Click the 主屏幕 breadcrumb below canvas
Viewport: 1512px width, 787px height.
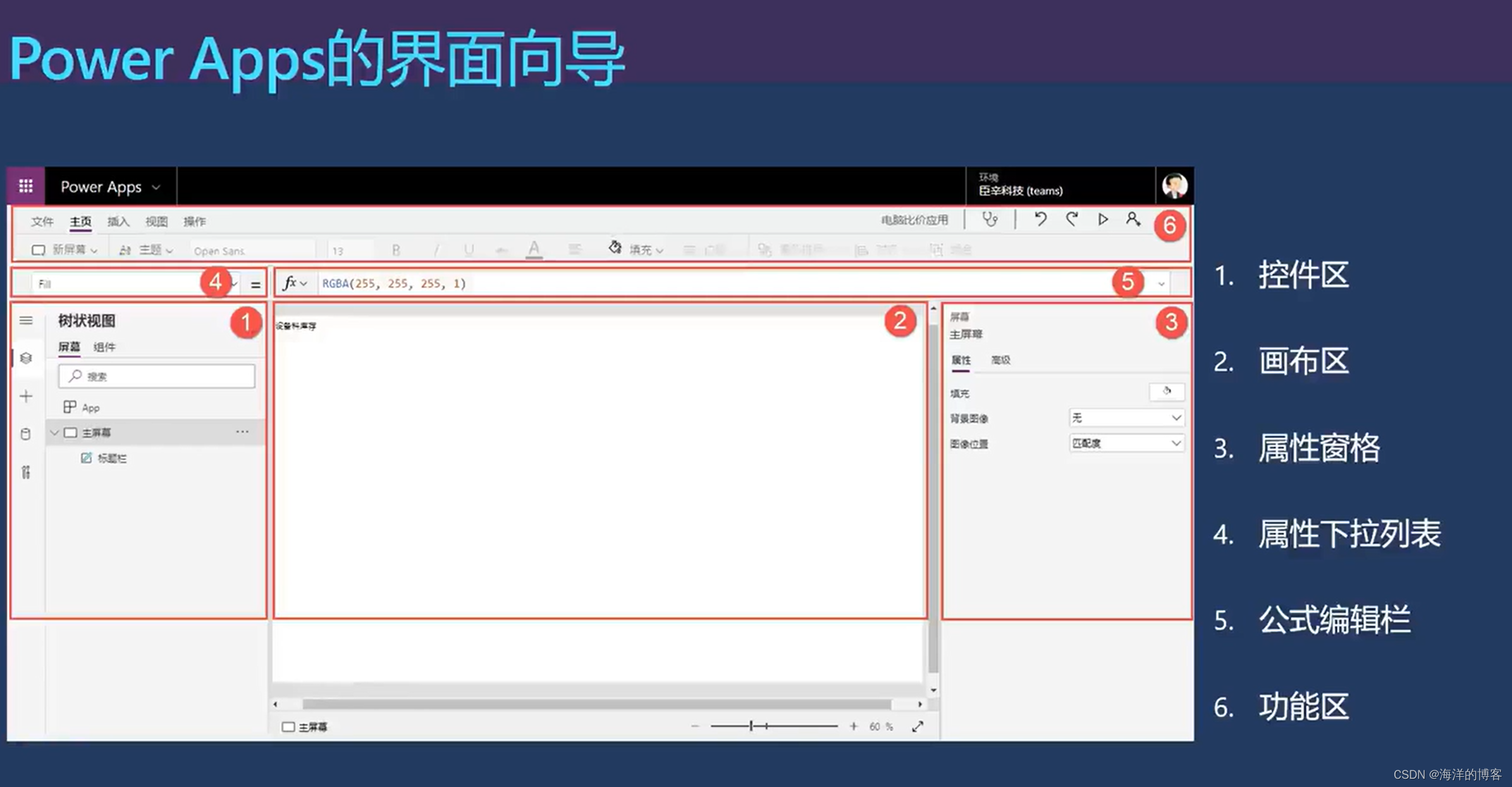click(305, 727)
